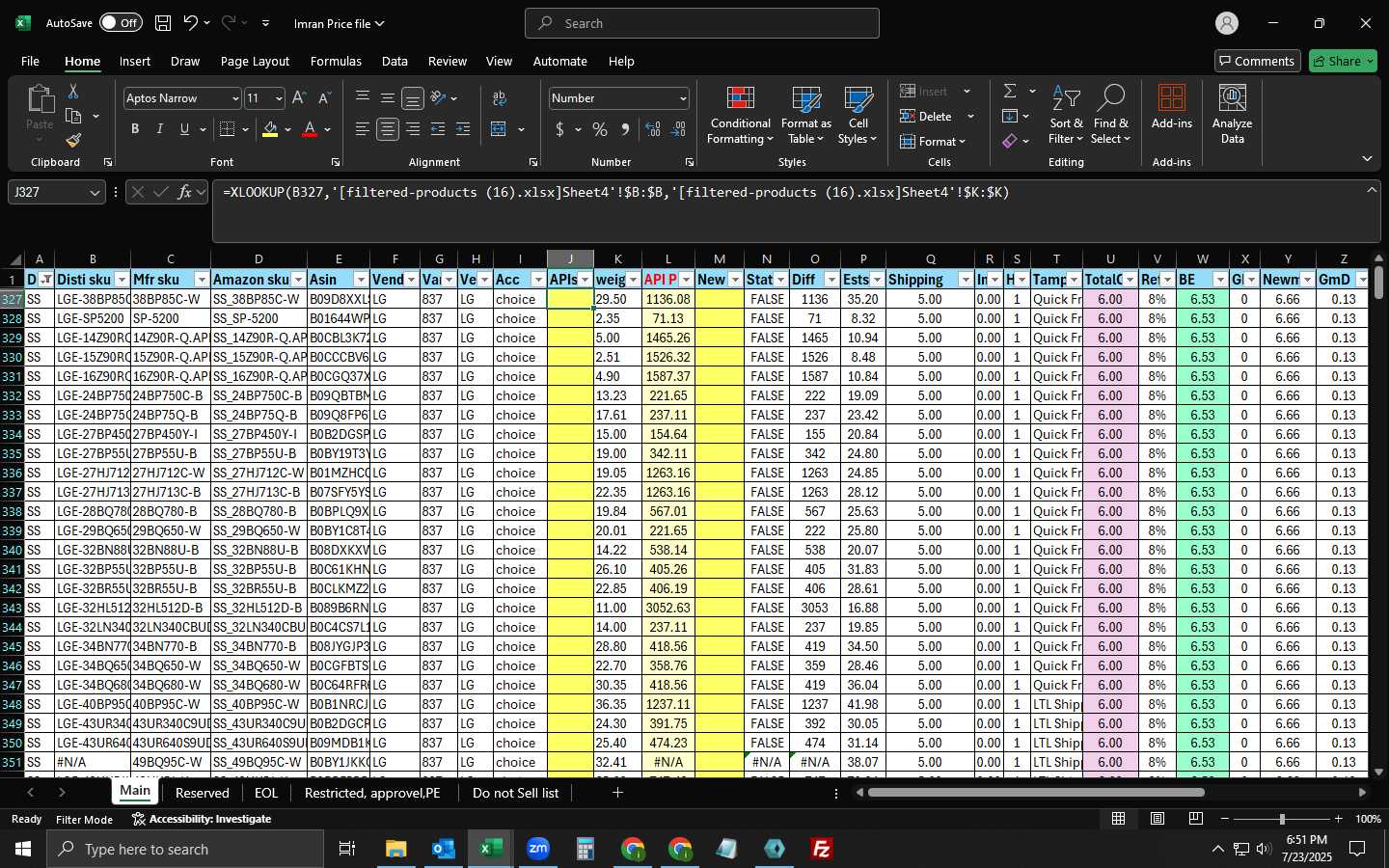Click Merge & Center icon
The width and height of the screenshot is (1389, 868).
(x=499, y=129)
